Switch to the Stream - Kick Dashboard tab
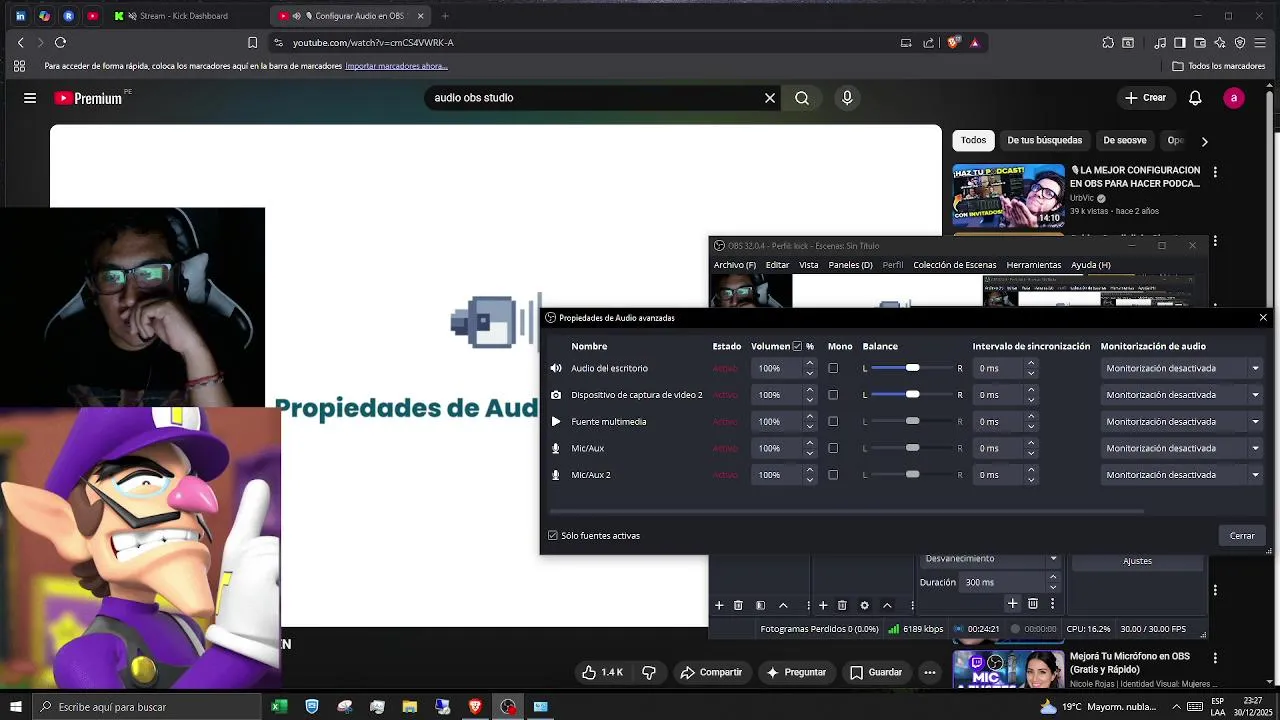The image size is (1280, 720). point(183,16)
